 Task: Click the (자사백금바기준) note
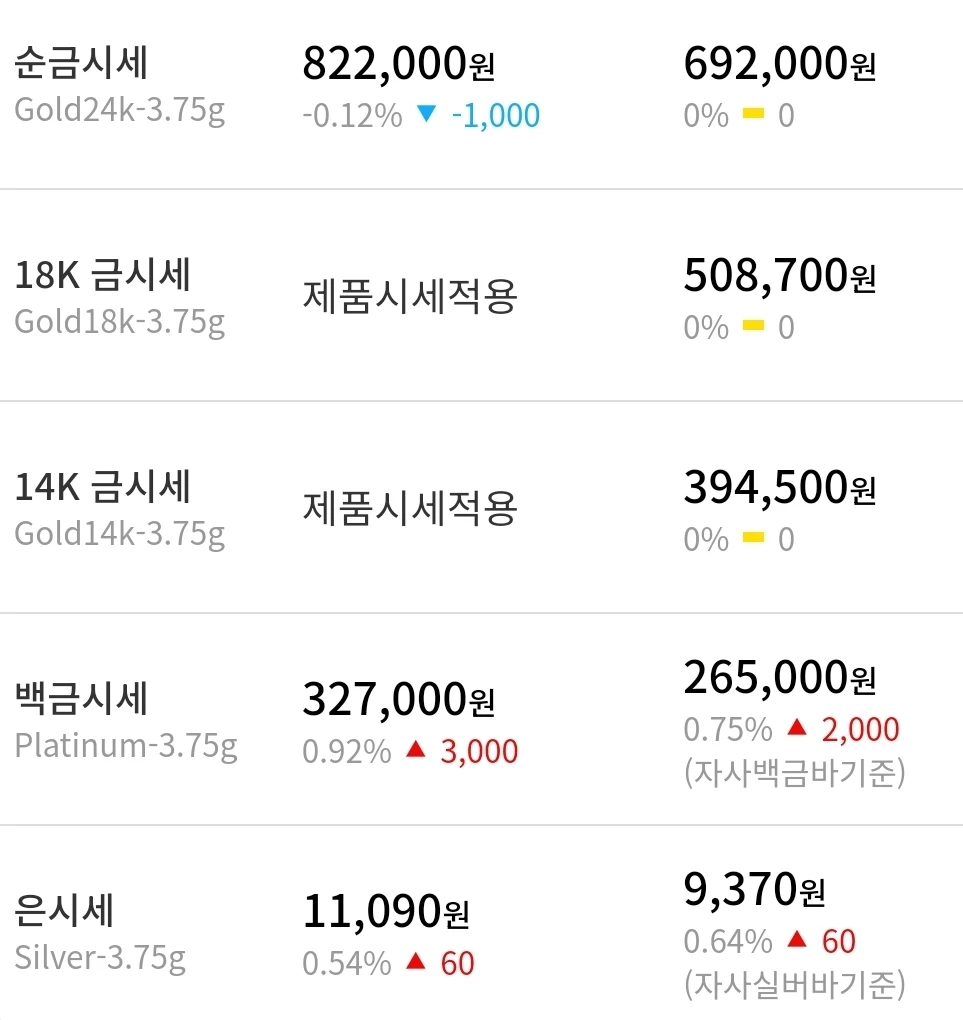pyautogui.click(x=794, y=772)
